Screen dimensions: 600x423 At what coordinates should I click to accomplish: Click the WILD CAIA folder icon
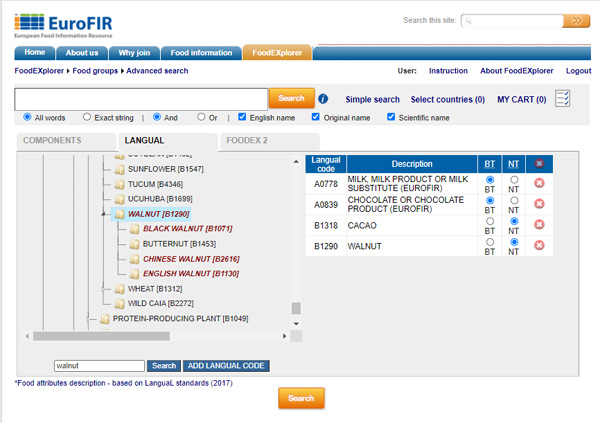120,304
